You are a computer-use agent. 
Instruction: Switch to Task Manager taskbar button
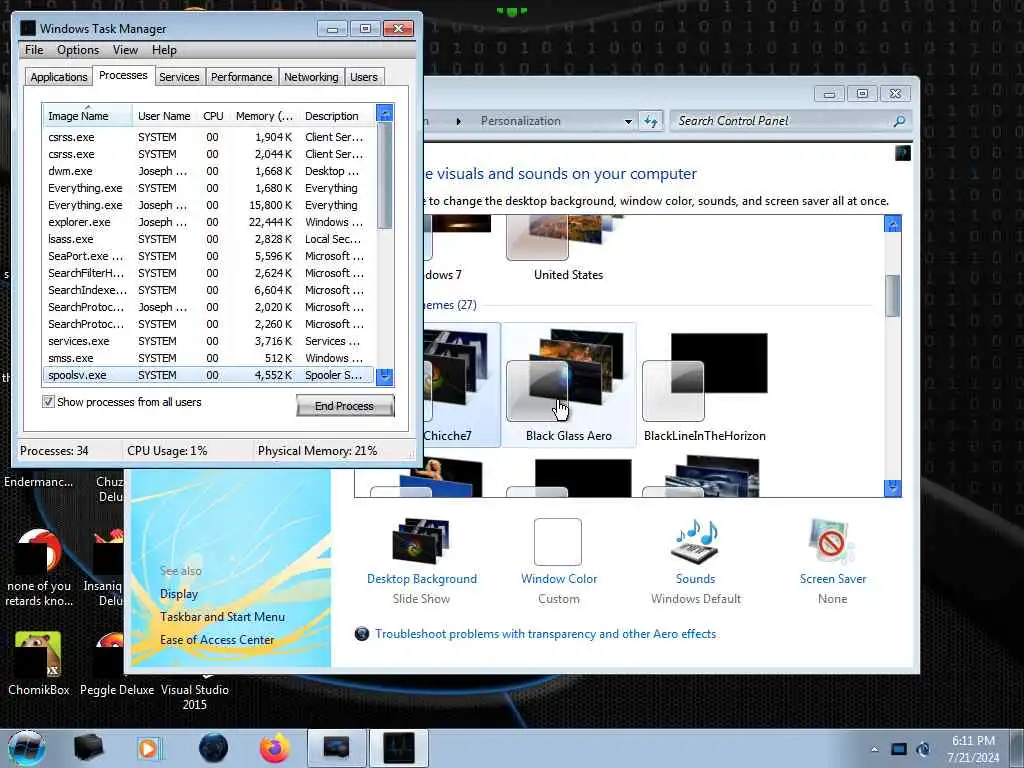click(399, 748)
